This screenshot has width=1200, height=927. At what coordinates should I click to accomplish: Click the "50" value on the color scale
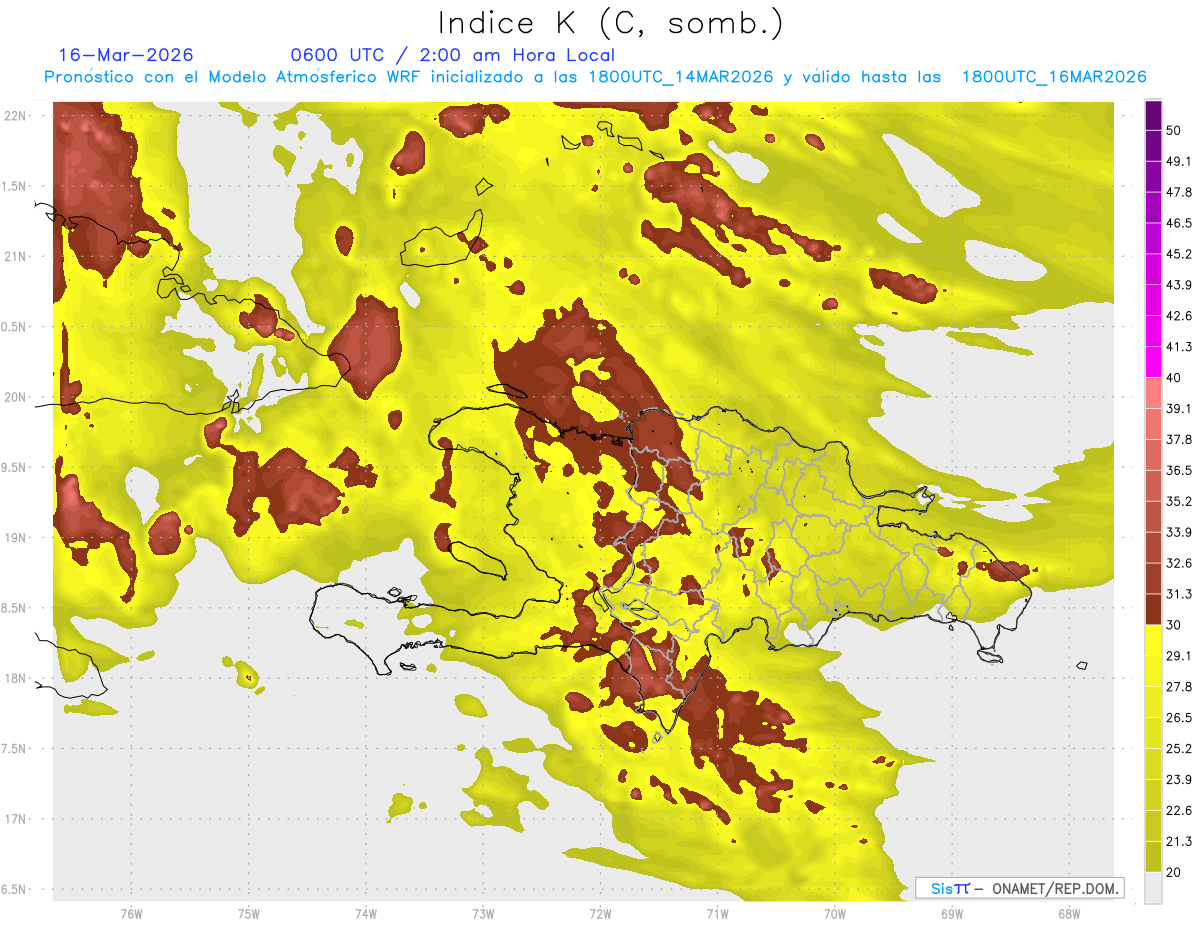(x=1174, y=130)
